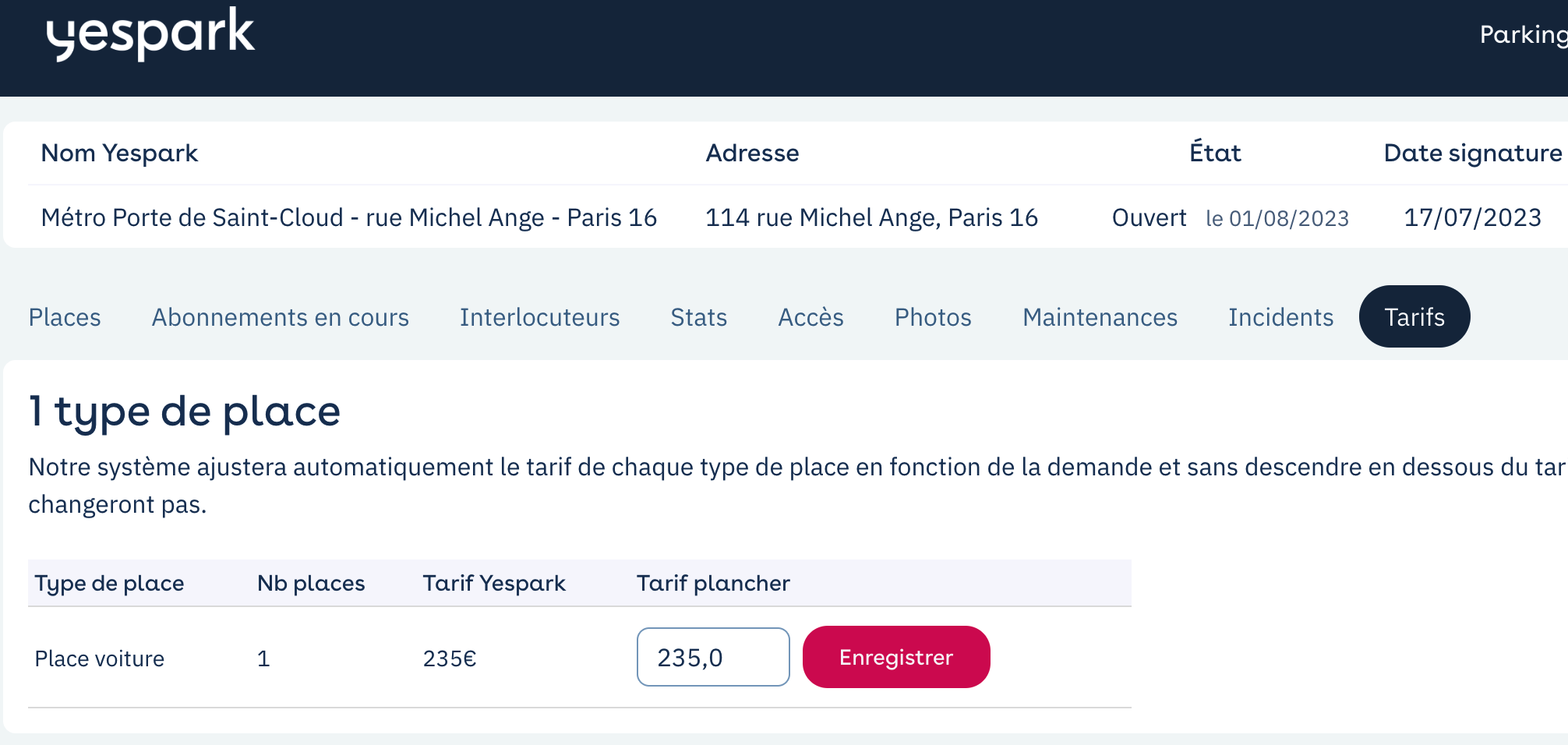
Task: Select parking name Métro Porte de Saint-Cloud
Action: coord(349,217)
